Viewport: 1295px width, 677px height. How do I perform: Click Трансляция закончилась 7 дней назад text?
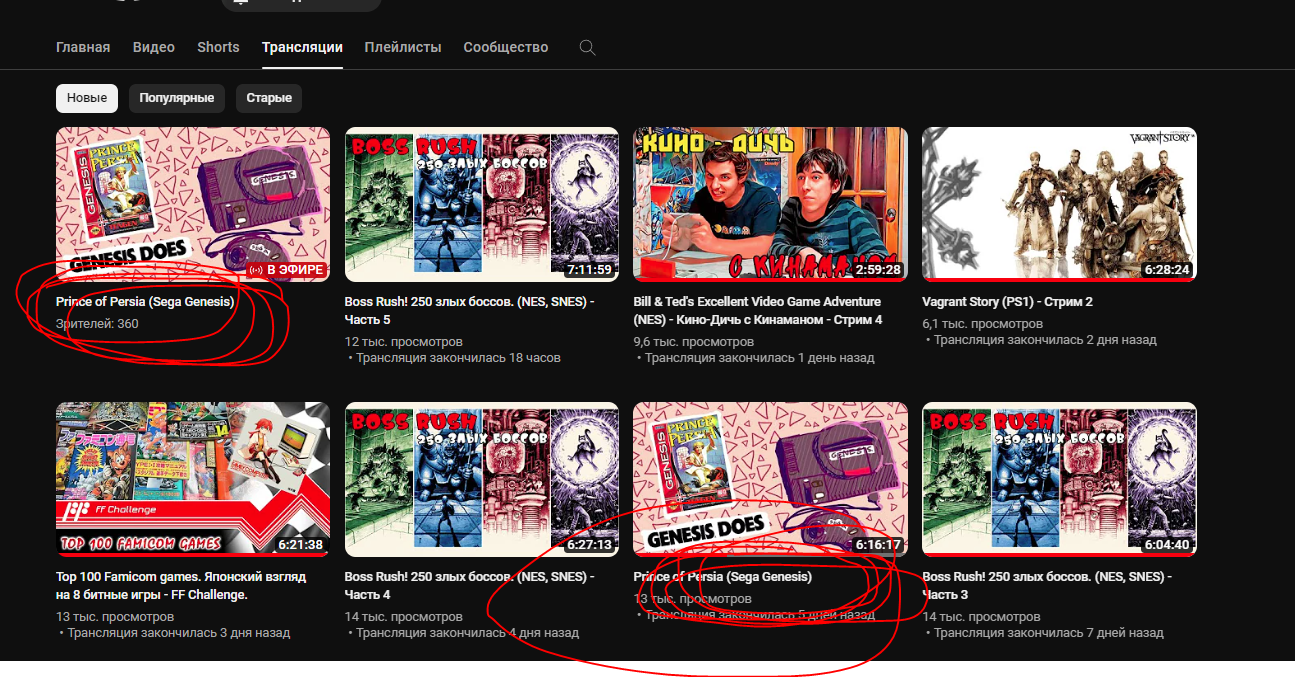coord(1048,633)
